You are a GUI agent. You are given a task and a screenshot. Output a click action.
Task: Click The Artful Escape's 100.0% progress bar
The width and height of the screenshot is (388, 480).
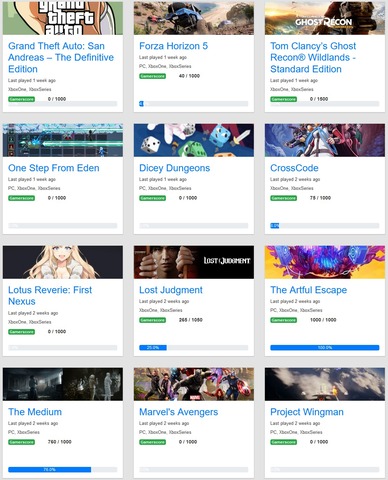pyautogui.click(x=325, y=348)
